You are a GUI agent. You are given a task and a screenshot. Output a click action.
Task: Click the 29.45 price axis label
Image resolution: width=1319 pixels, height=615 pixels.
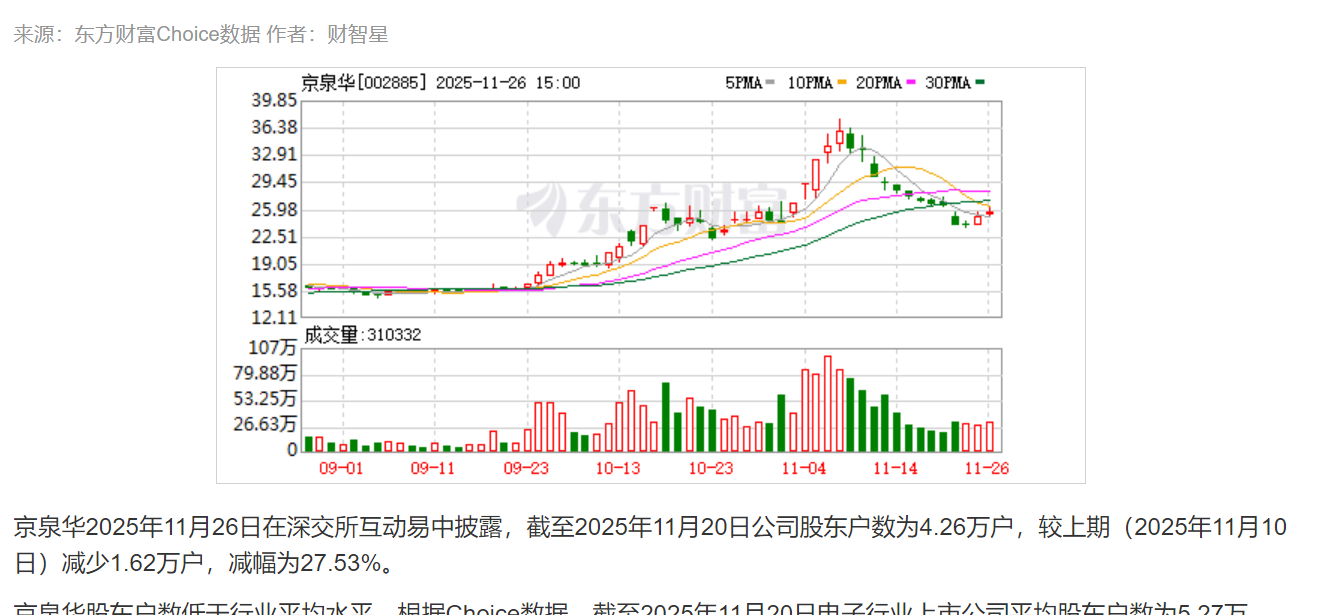[x=274, y=181]
